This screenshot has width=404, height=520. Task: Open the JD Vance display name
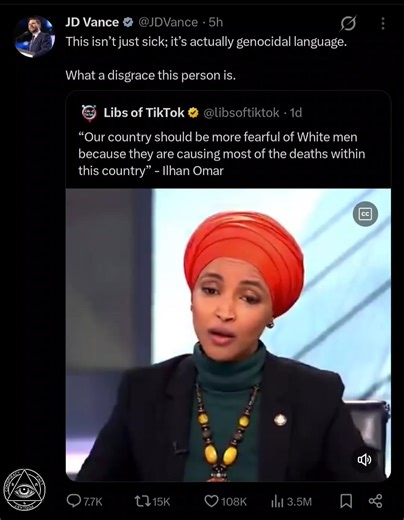[92, 22]
